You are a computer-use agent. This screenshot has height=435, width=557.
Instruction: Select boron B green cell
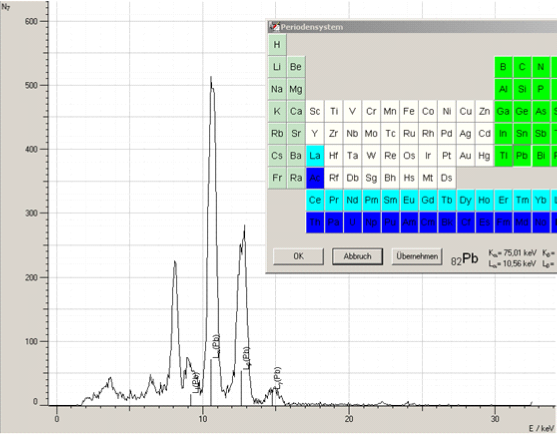pyautogui.click(x=503, y=67)
